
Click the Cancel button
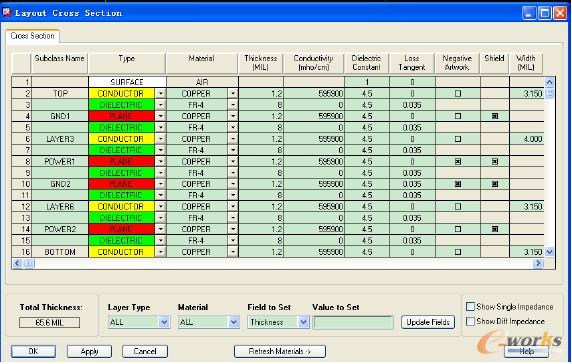(x=145, y=351)
